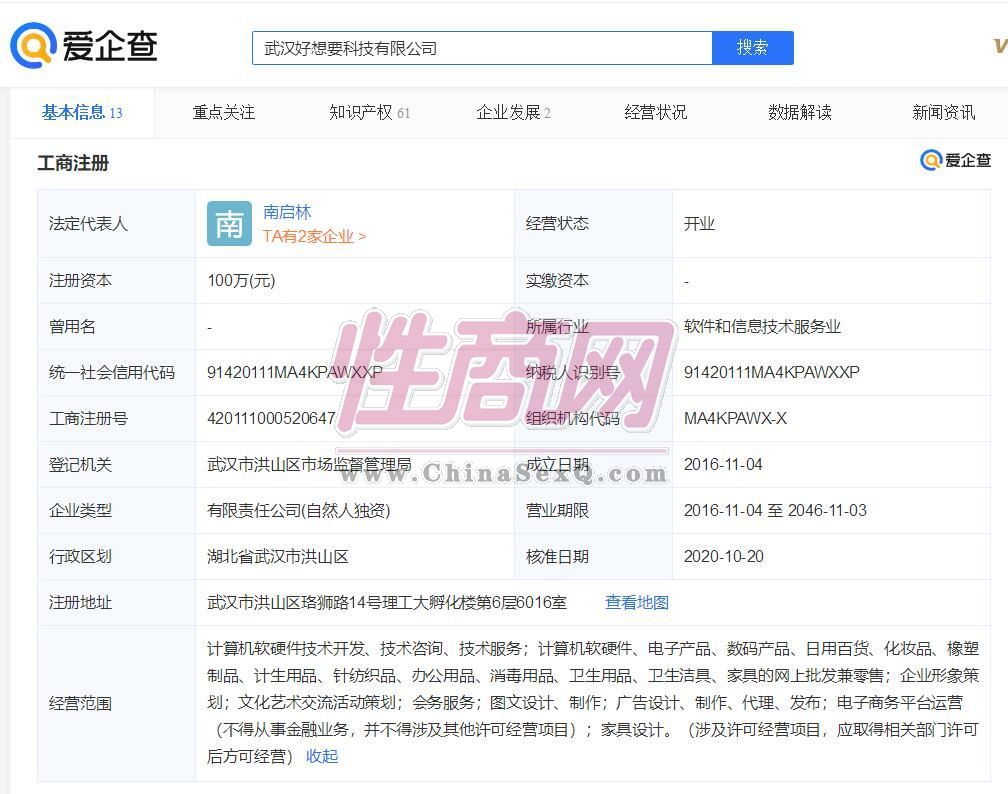Click 查看地图 to view address map

click(637, 602)
